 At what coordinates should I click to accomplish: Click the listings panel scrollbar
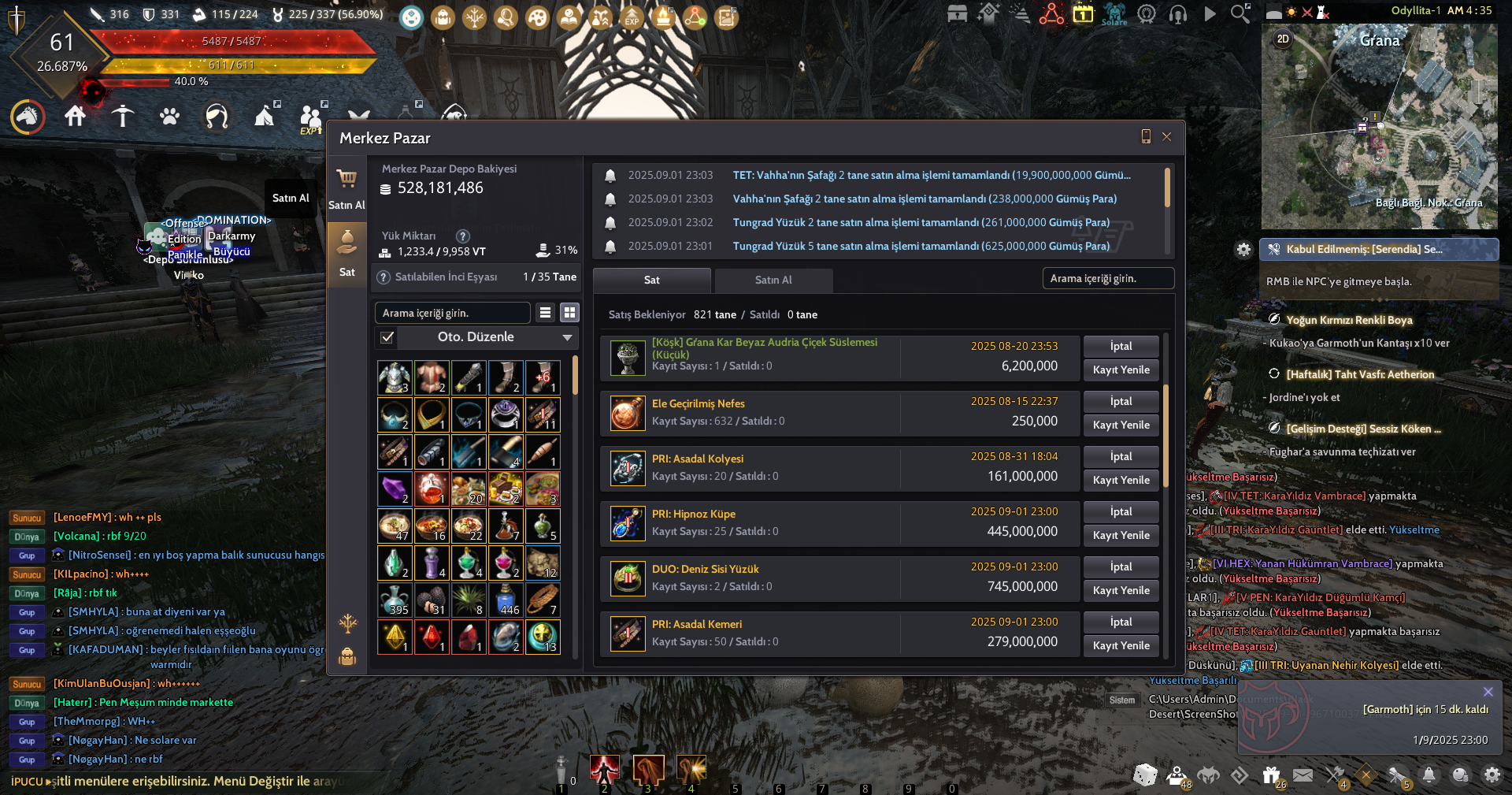pos(1166,436)
